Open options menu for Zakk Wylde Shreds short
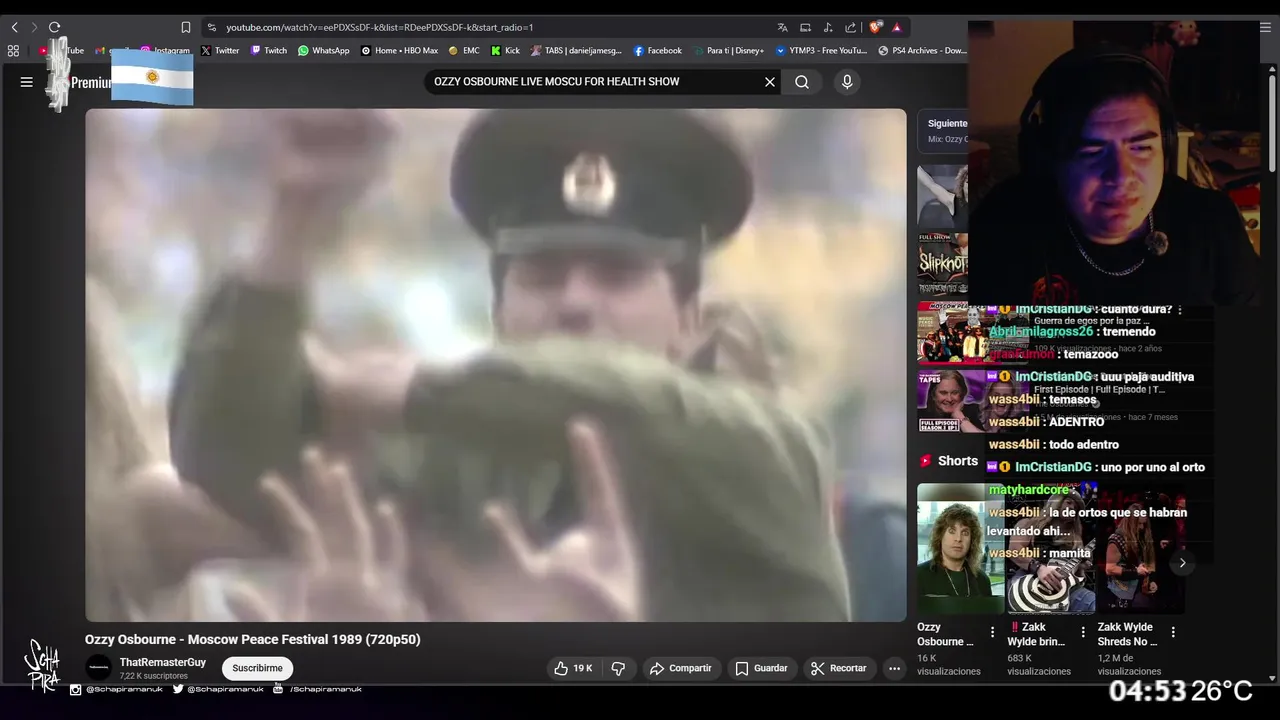This screenshot has height=720, width=1280. 1173,632
